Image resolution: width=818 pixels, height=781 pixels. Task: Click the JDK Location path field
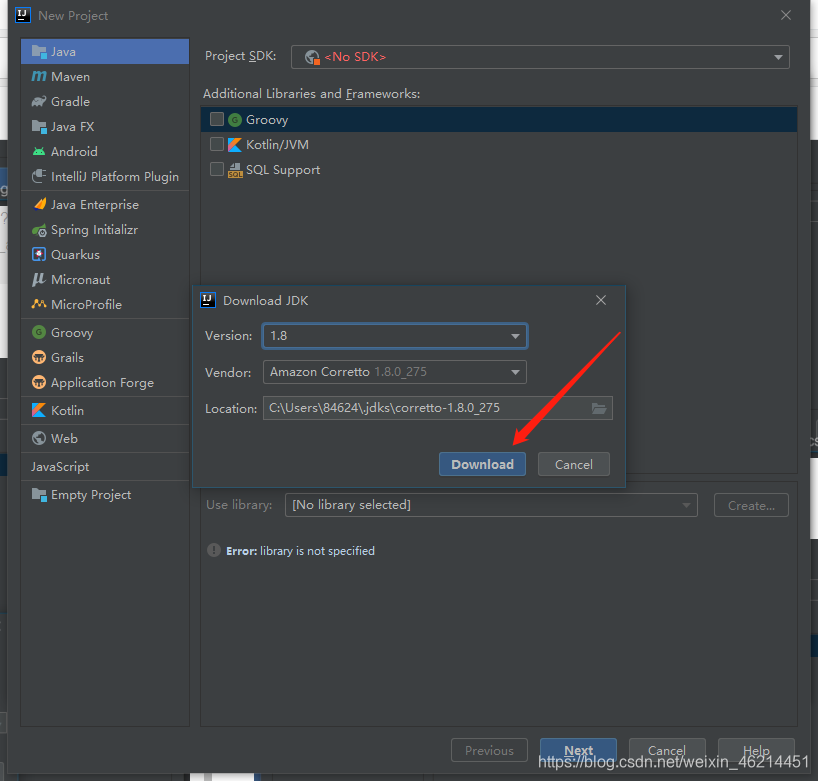437,408
